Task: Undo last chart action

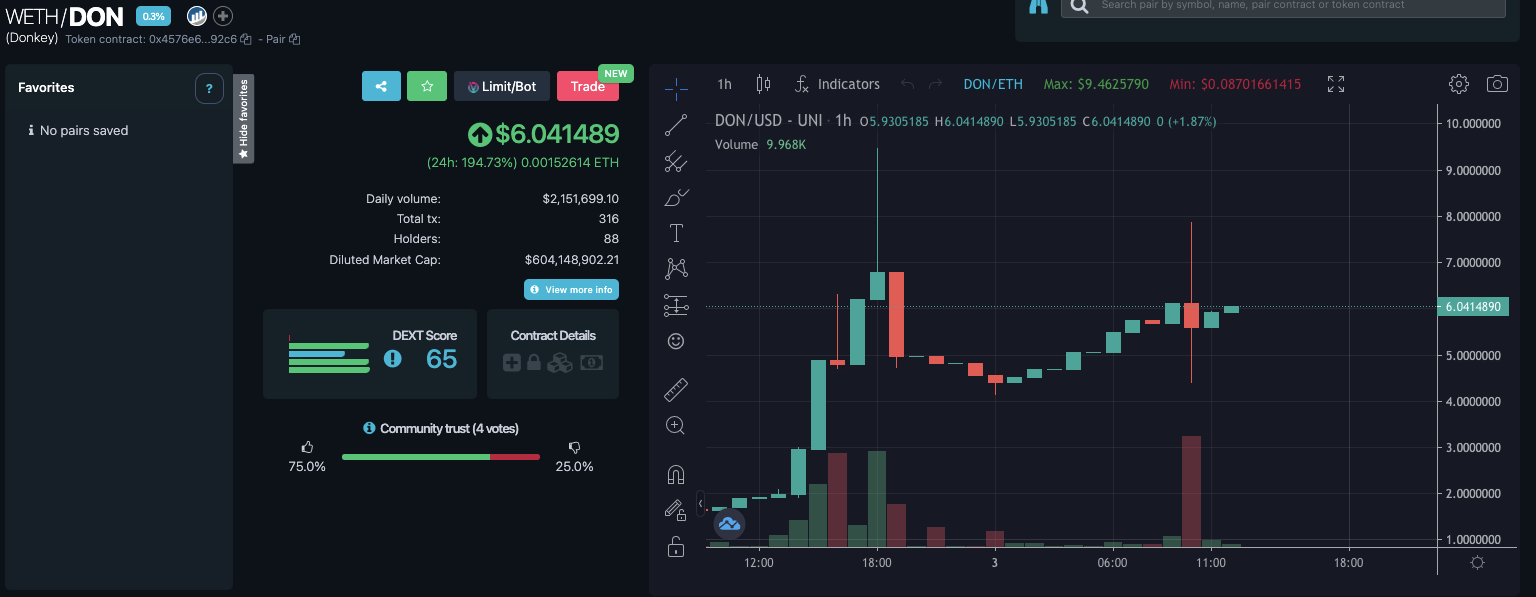Action: click(908, 84)
